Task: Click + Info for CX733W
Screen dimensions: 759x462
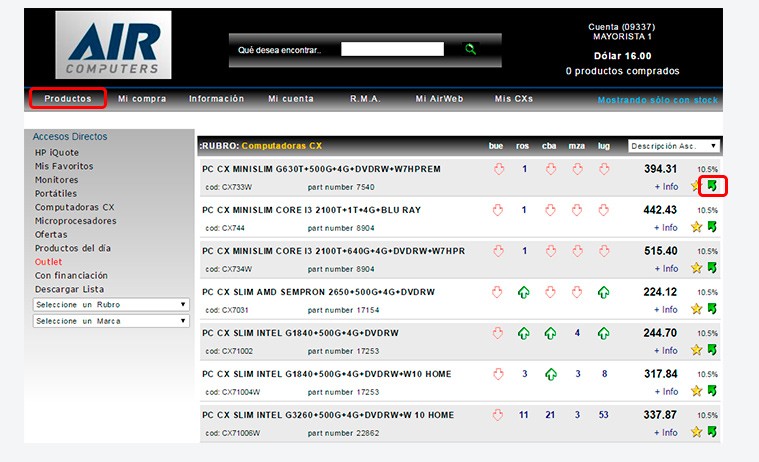Action: (666, 186)
